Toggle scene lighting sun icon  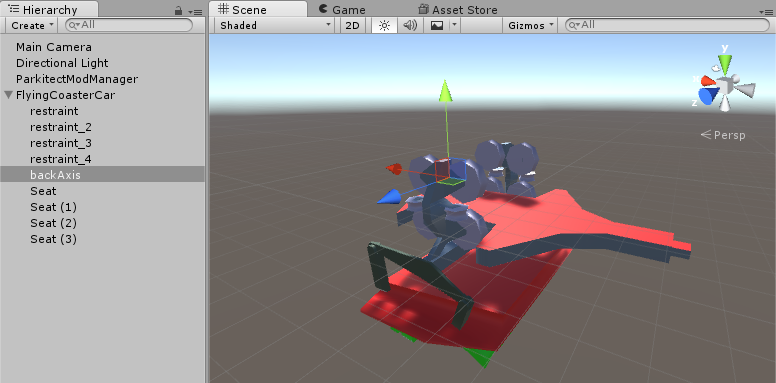coord(384,26)
